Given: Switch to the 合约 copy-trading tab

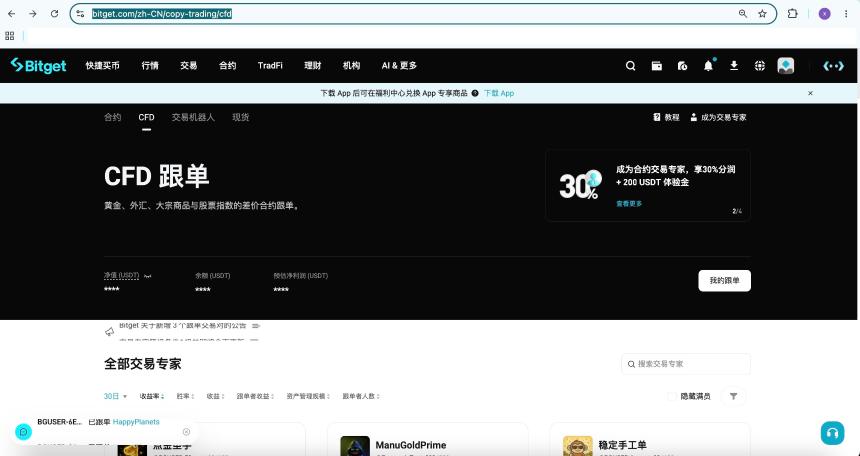Looking at the screenshot, I should point(112,117).
